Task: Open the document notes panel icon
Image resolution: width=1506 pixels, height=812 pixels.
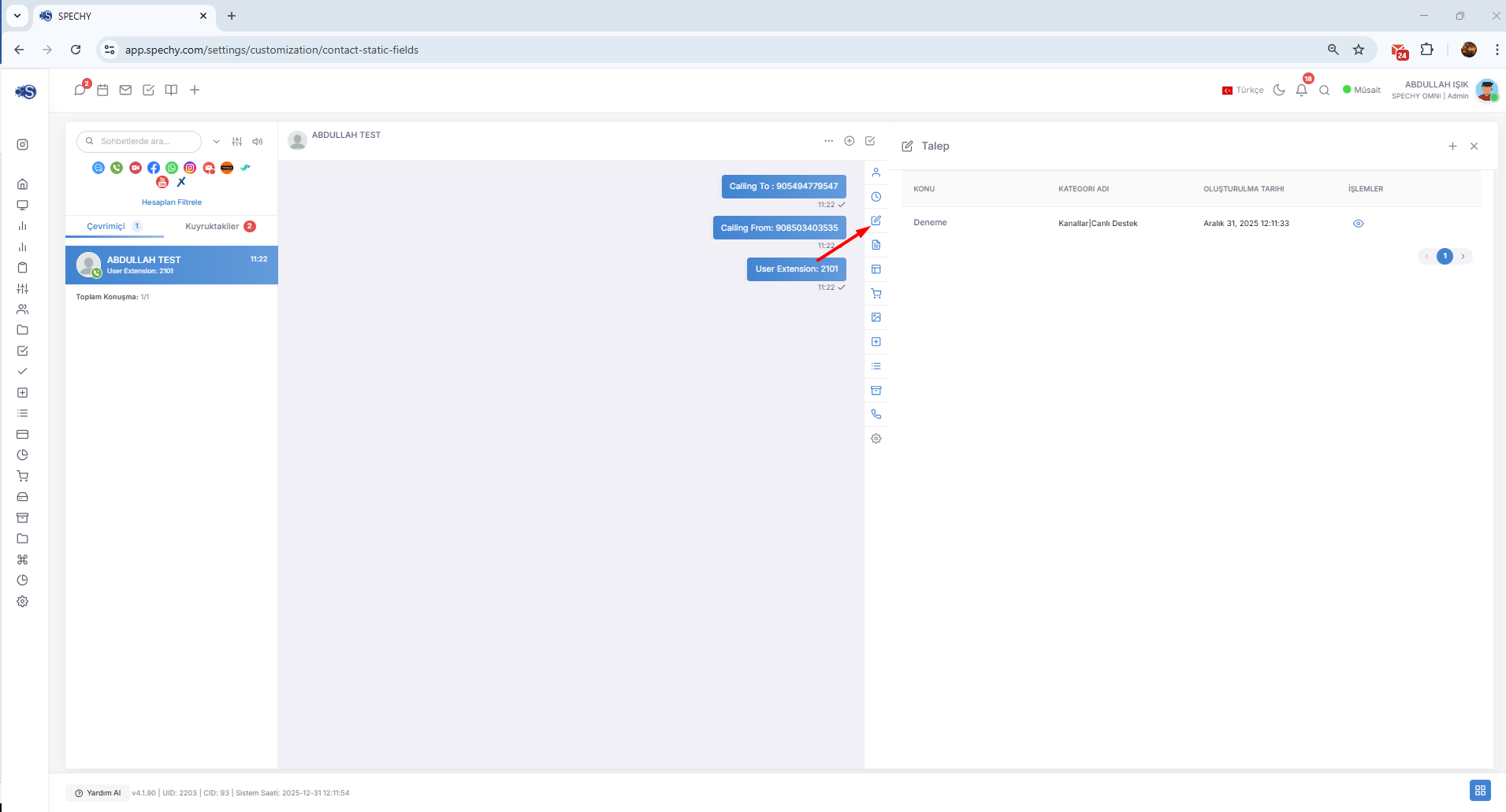Action: [876, 245]
